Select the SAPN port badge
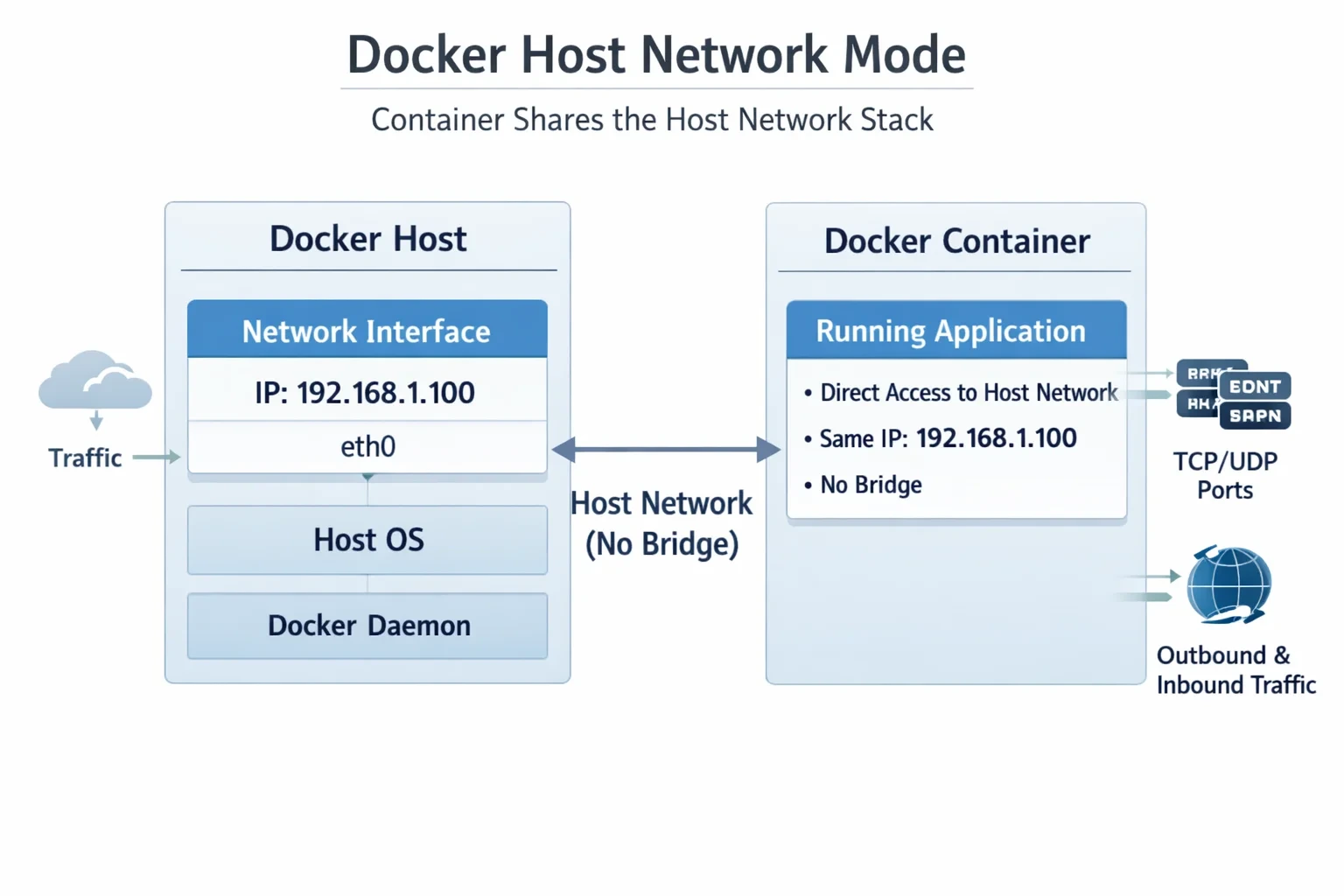The width and height of the screenshot is (1344, 896). (1255, 416)
